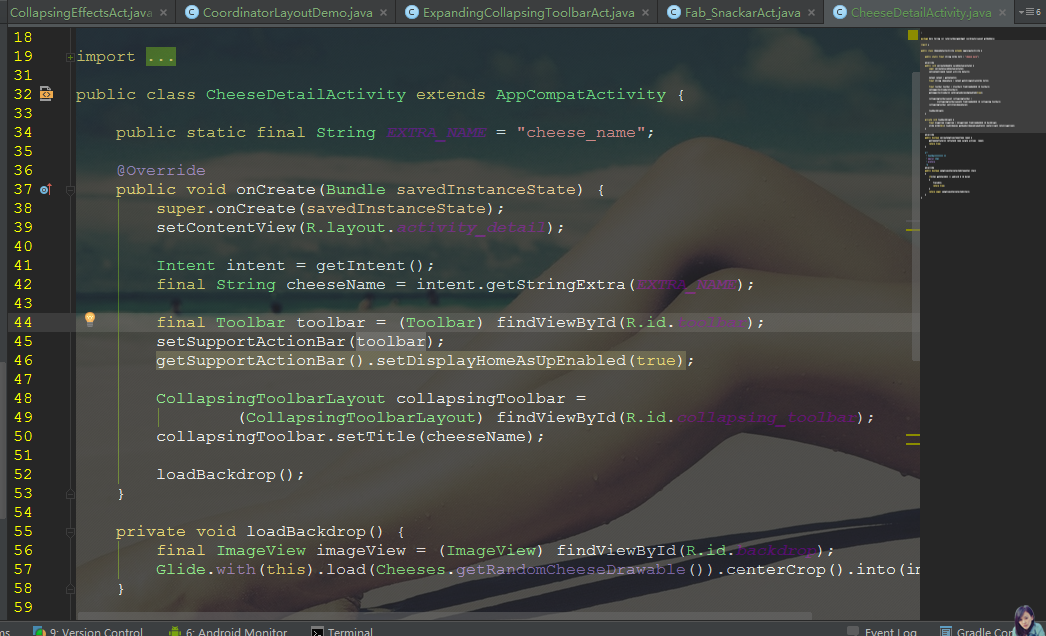Screen dimensions: 1046x636
Task: Expand the collapsed import statements
Action: coord(70,57)
